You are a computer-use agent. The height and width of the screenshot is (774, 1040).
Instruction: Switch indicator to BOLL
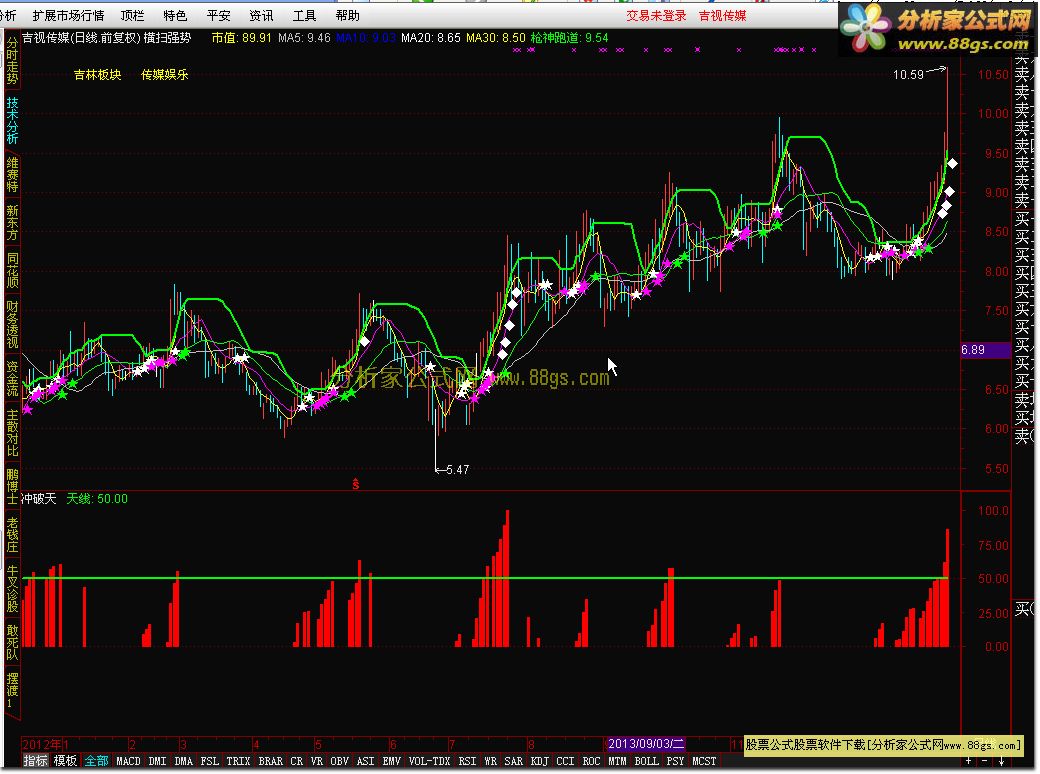coord(646,761)
